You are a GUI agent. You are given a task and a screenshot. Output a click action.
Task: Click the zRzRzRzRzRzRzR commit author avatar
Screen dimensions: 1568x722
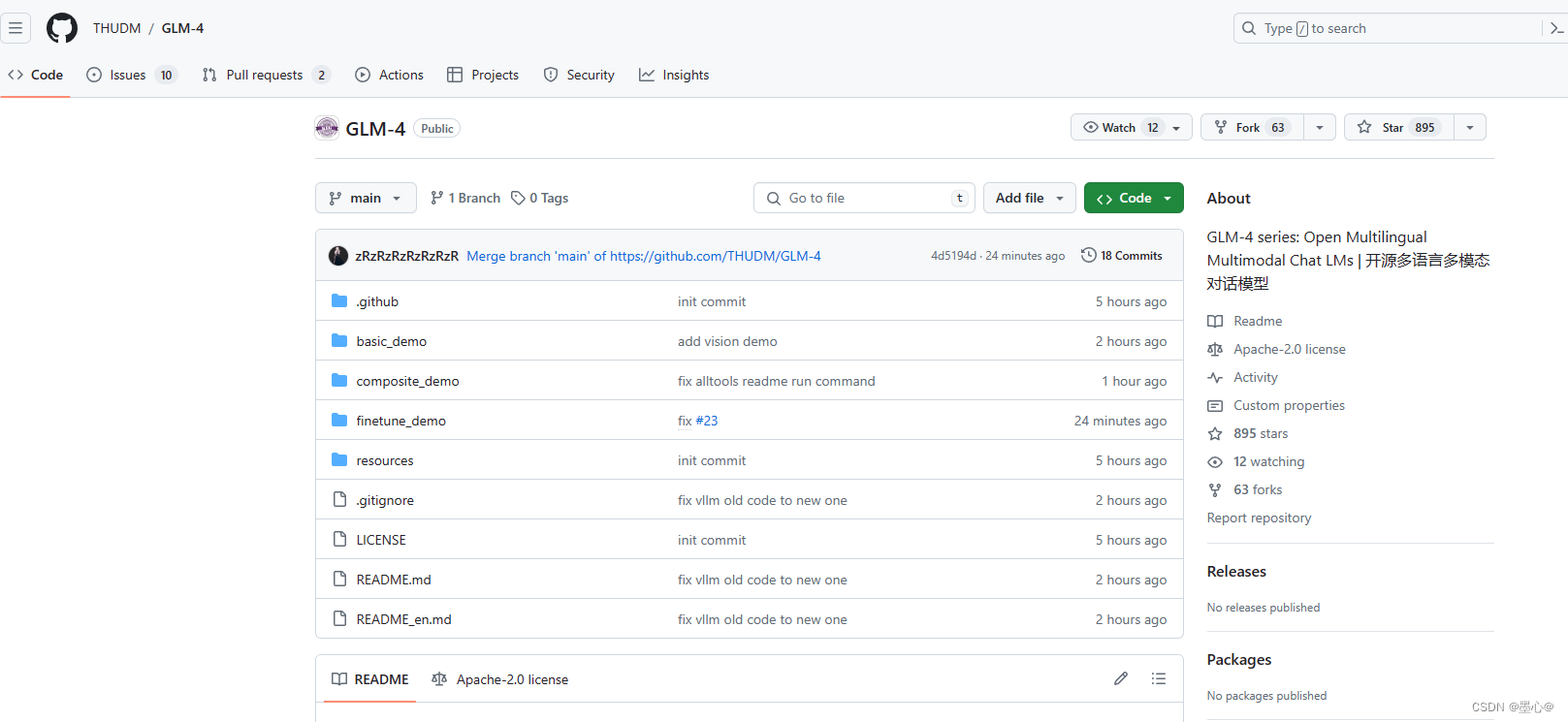click(x=338, y=256)
